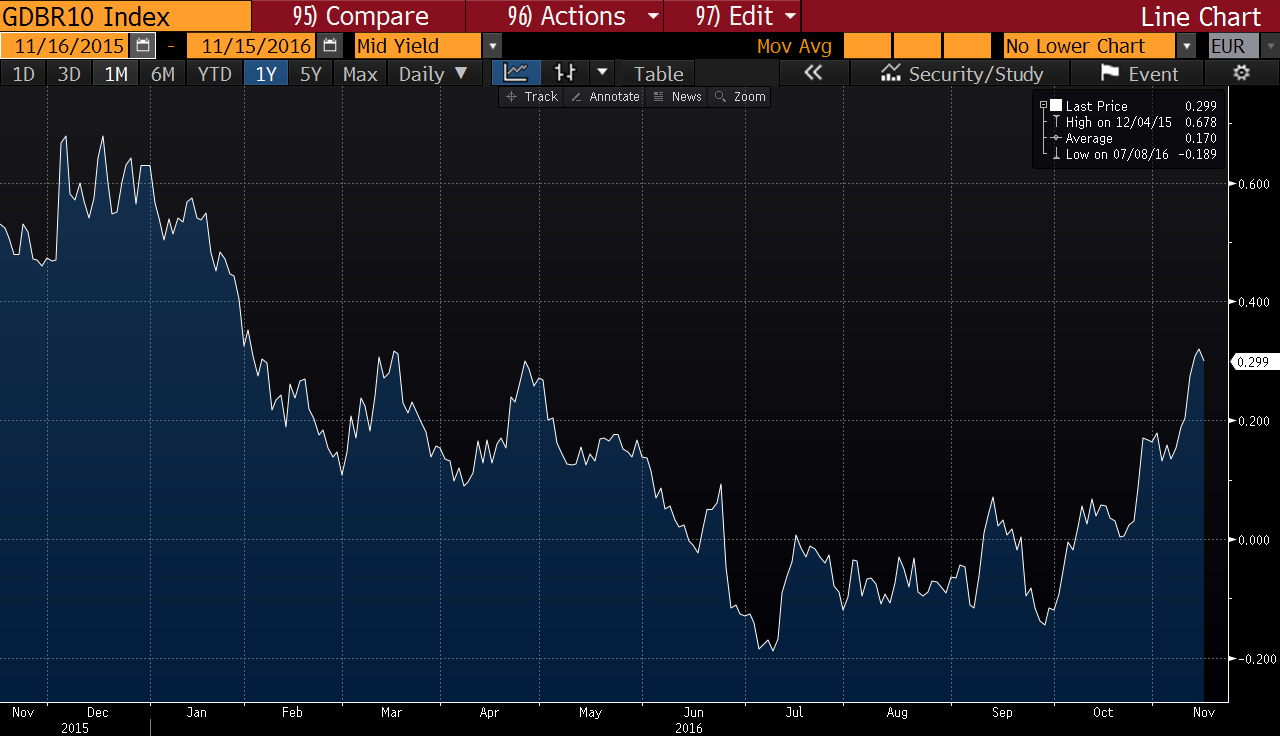Select the 1M time range
Screen dimensions: 1280x736
116,74
